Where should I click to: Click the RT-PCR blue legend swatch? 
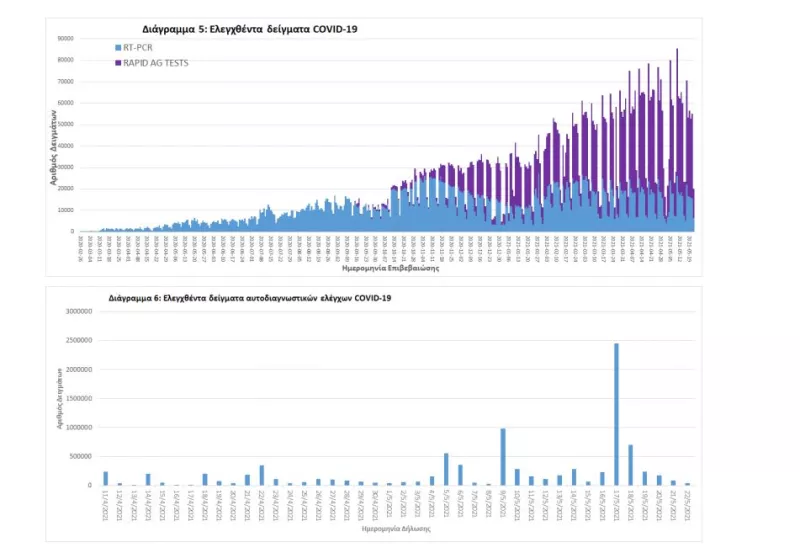point(118,47)
